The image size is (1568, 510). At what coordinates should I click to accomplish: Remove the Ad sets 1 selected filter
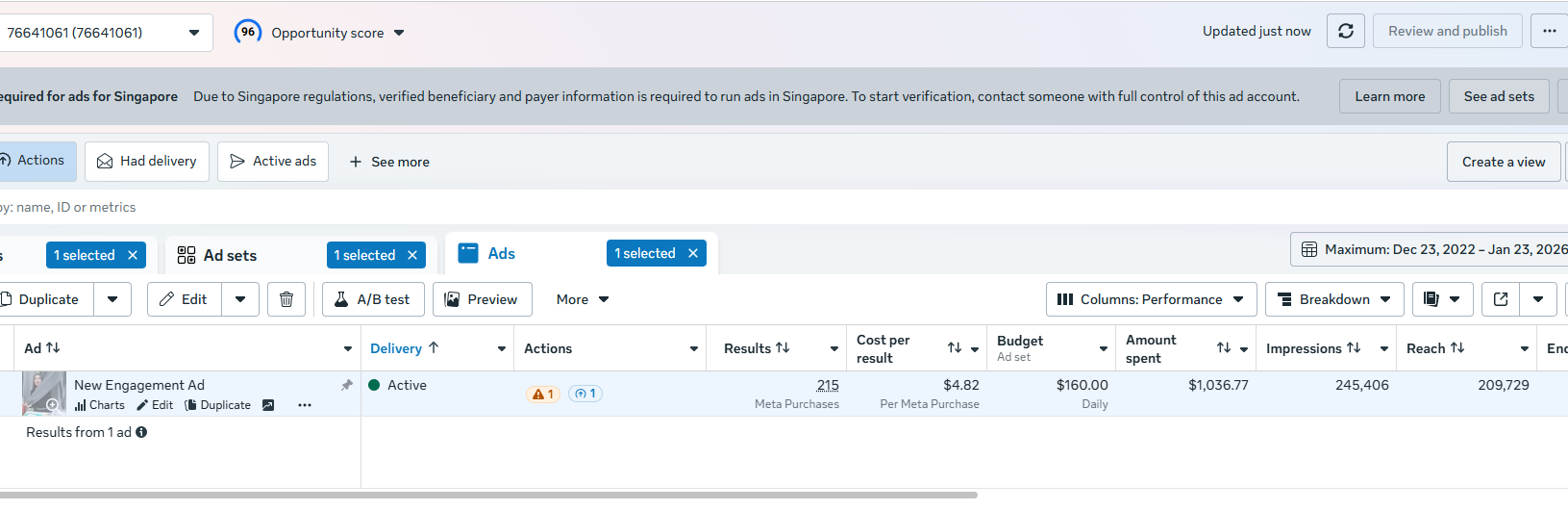pos(412,255)
